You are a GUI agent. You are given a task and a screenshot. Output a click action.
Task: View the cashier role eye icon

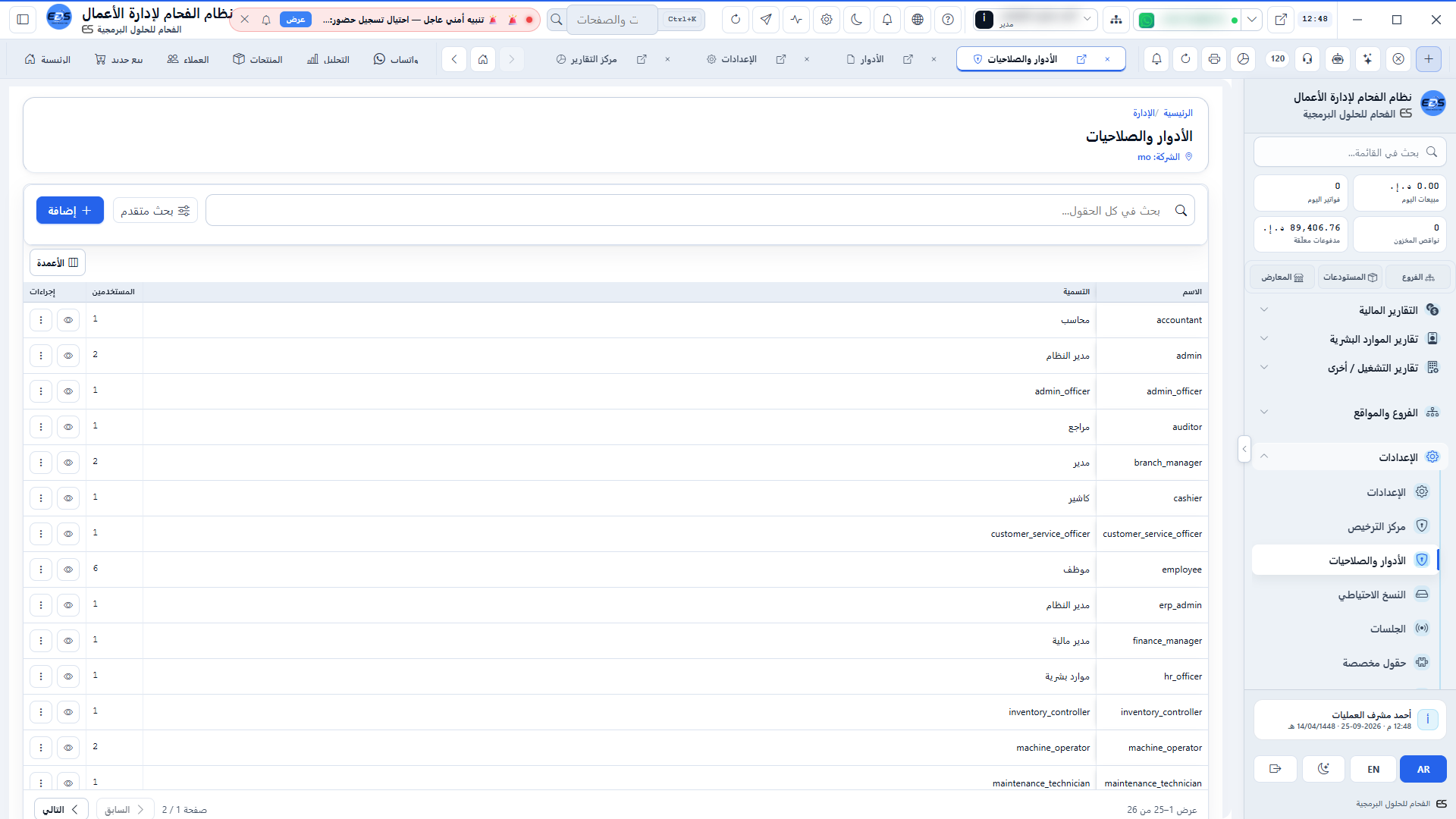(x=68, y=498)
